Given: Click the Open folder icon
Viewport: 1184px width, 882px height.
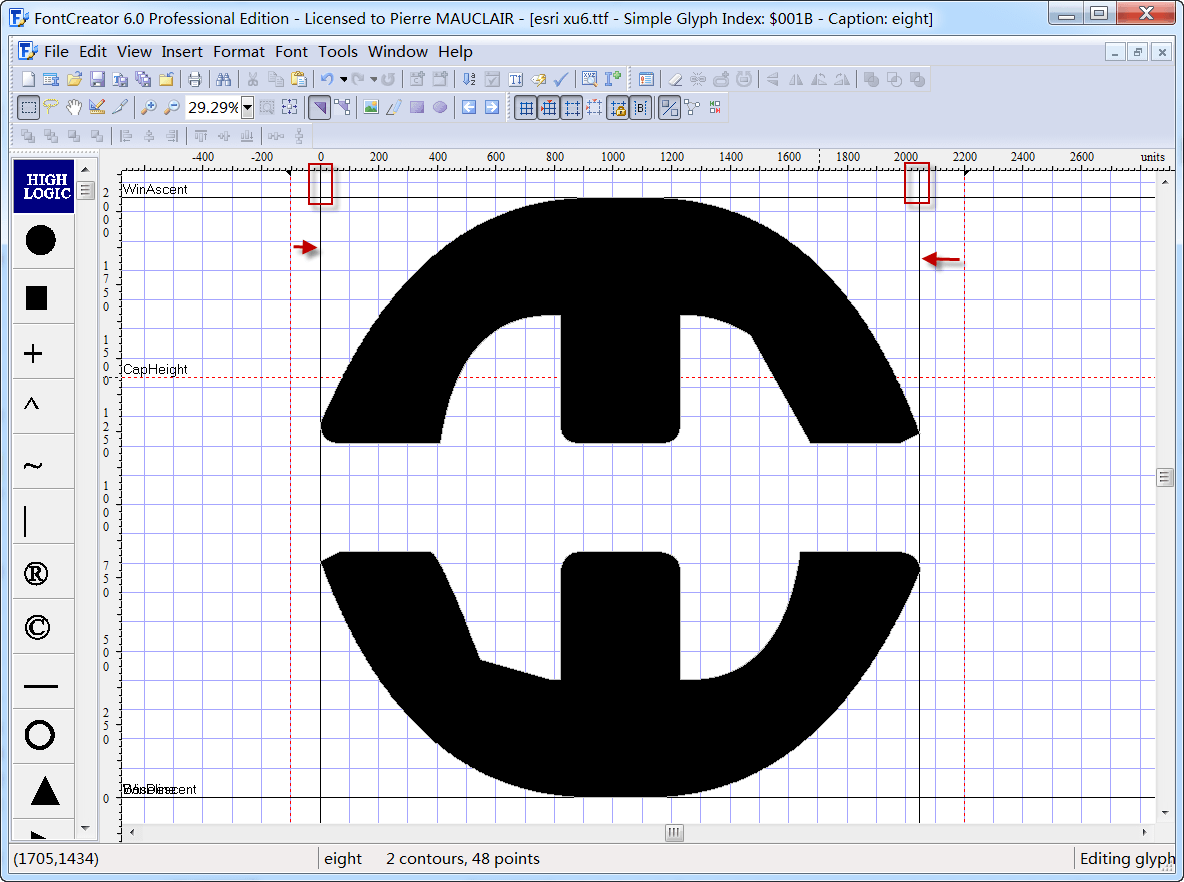Looking at the screenshot, I should pos(74,79).
